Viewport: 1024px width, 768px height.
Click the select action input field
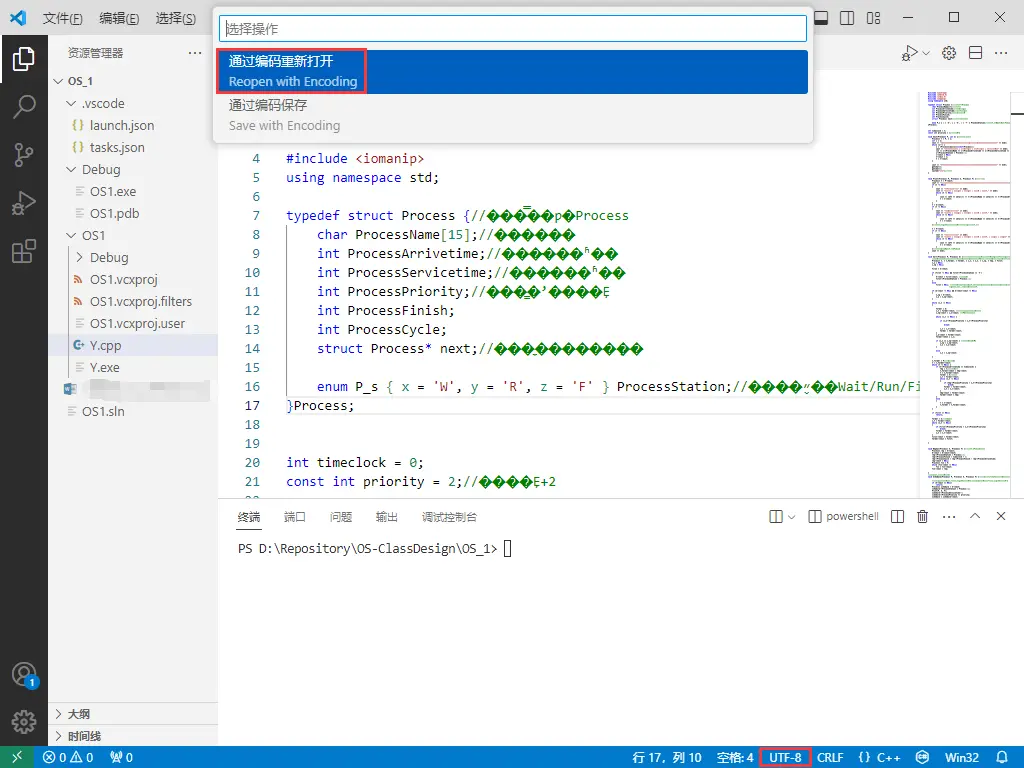pos(513,29)
